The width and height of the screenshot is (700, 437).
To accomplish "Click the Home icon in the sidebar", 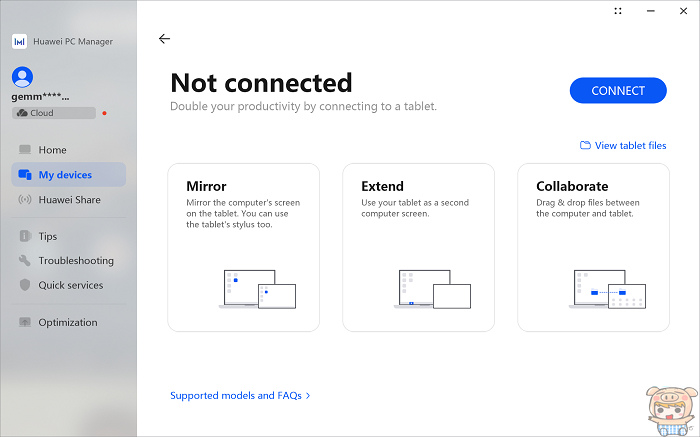I will [25, 150].
